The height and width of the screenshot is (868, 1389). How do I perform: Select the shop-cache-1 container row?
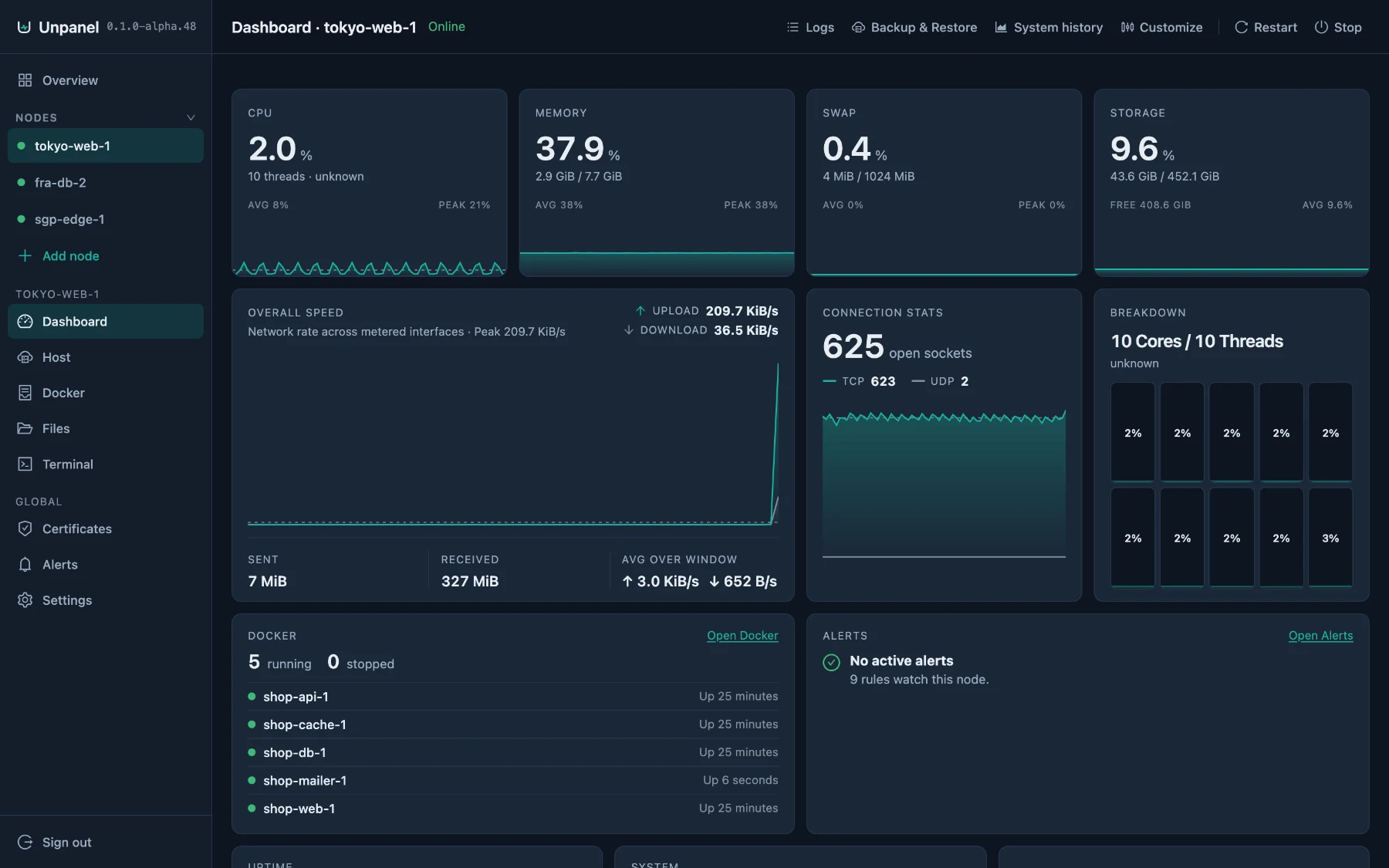pyautogui.click(x=512, y=724)
